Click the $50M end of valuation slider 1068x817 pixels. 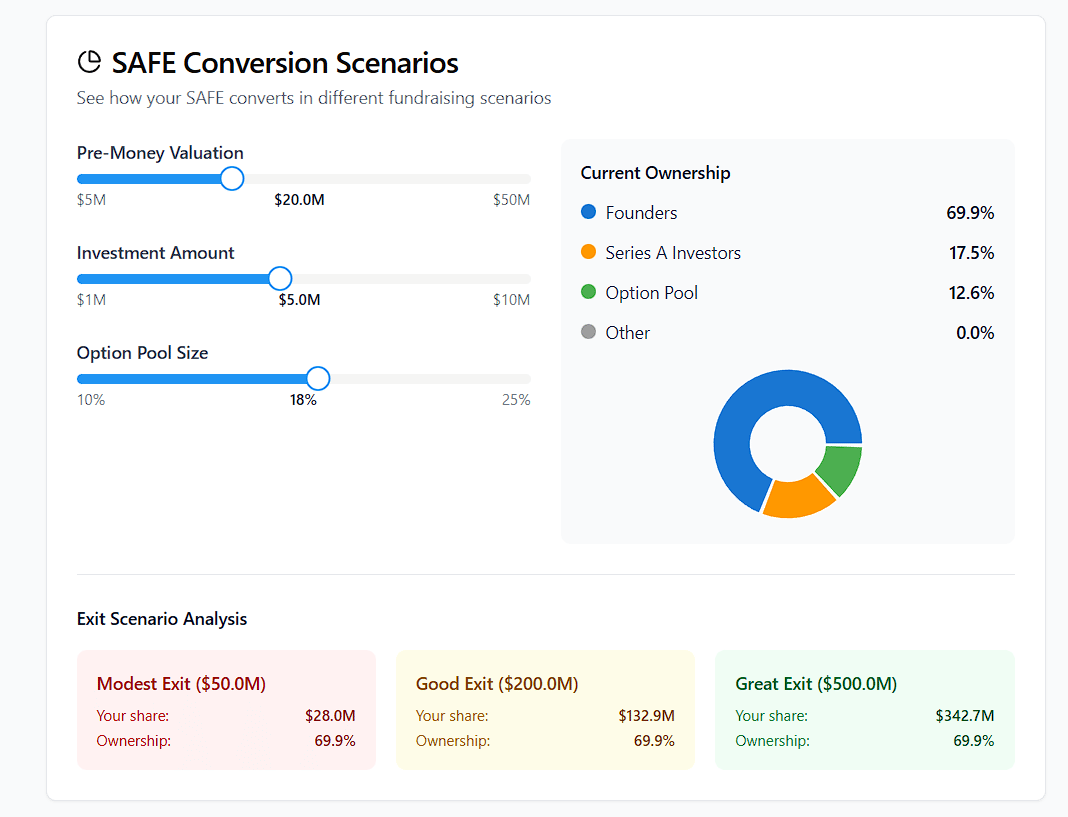527,179
